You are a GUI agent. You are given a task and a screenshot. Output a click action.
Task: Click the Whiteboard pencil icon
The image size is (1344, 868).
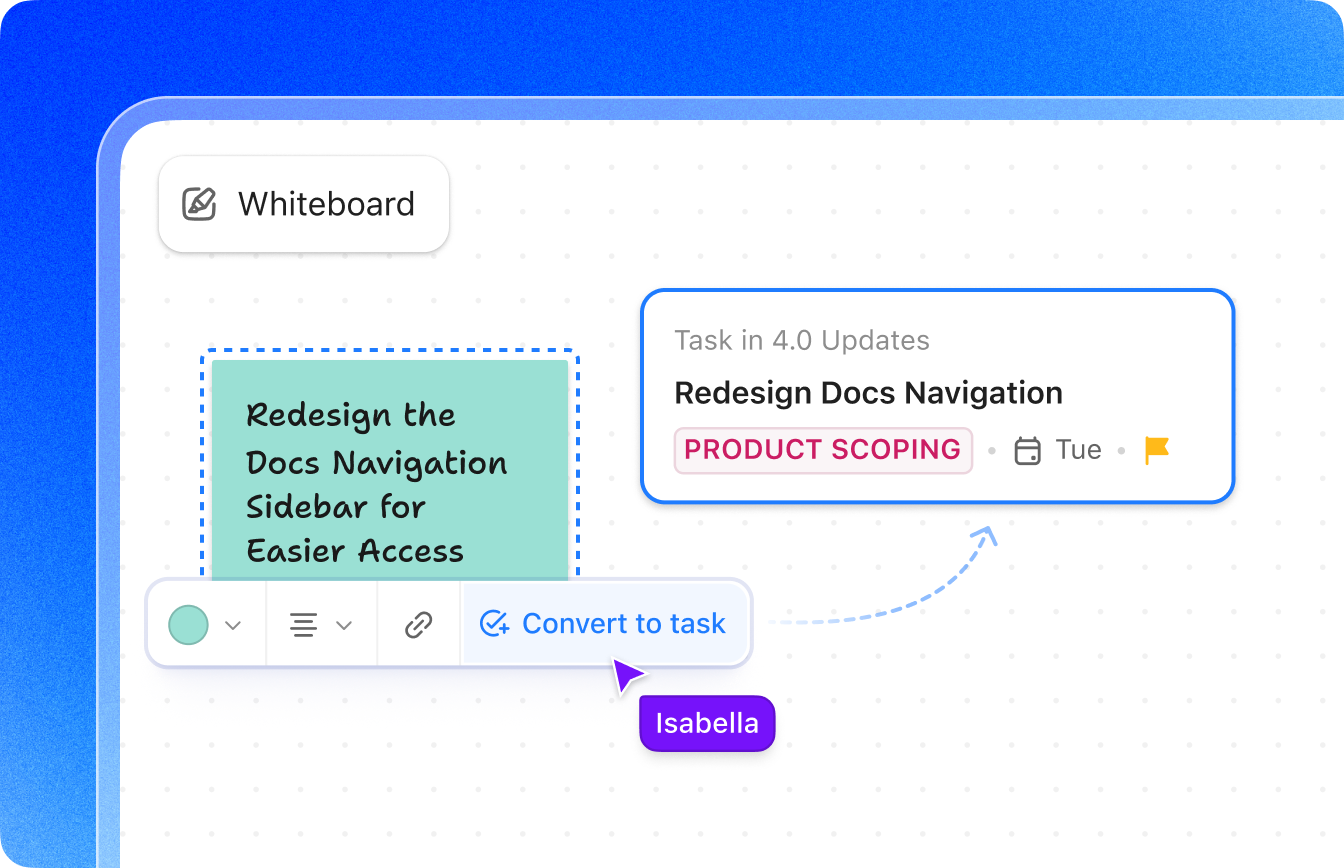pos(200,204)
